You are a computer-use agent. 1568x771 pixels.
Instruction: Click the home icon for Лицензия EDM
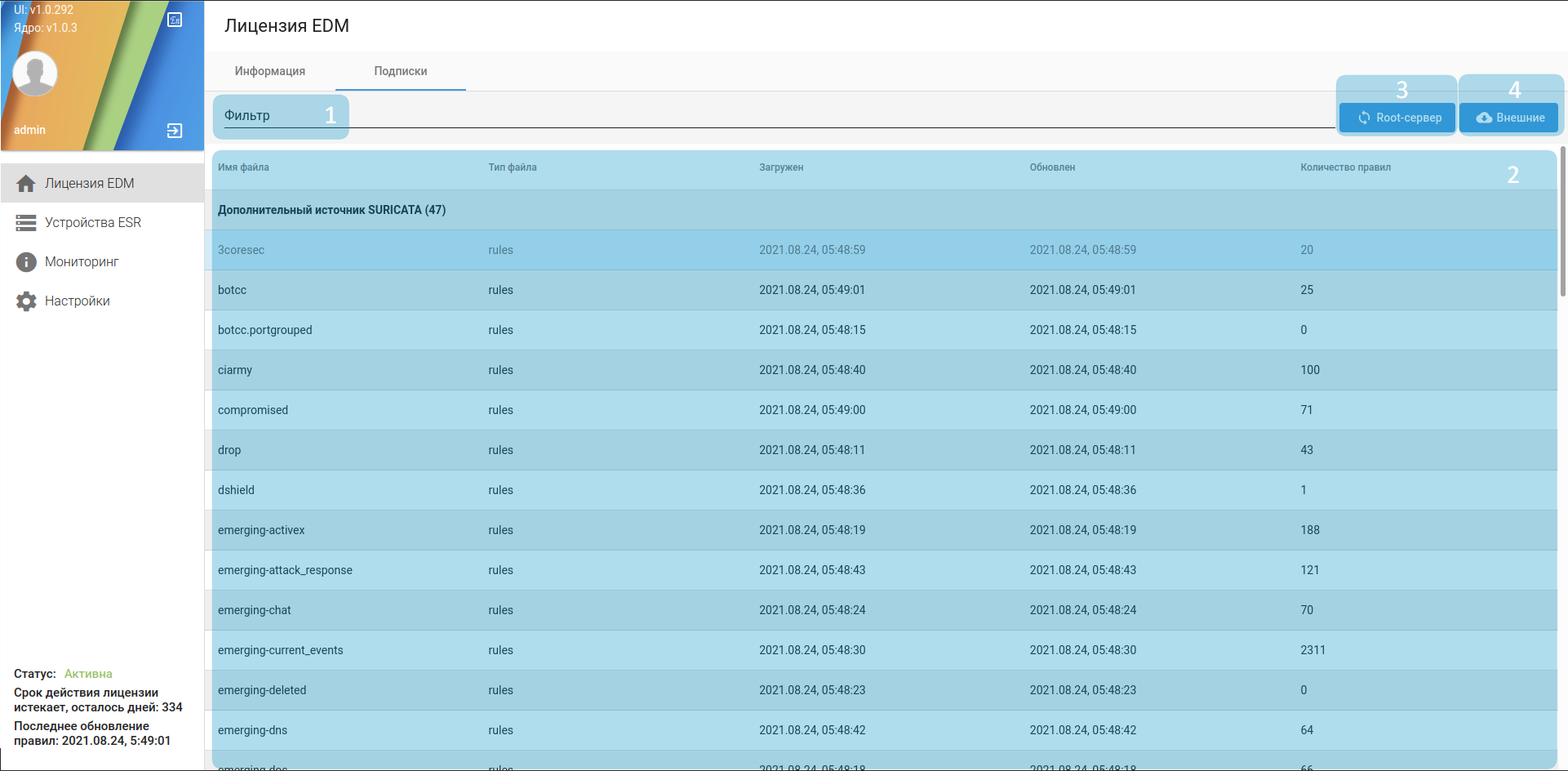[26, 184]
